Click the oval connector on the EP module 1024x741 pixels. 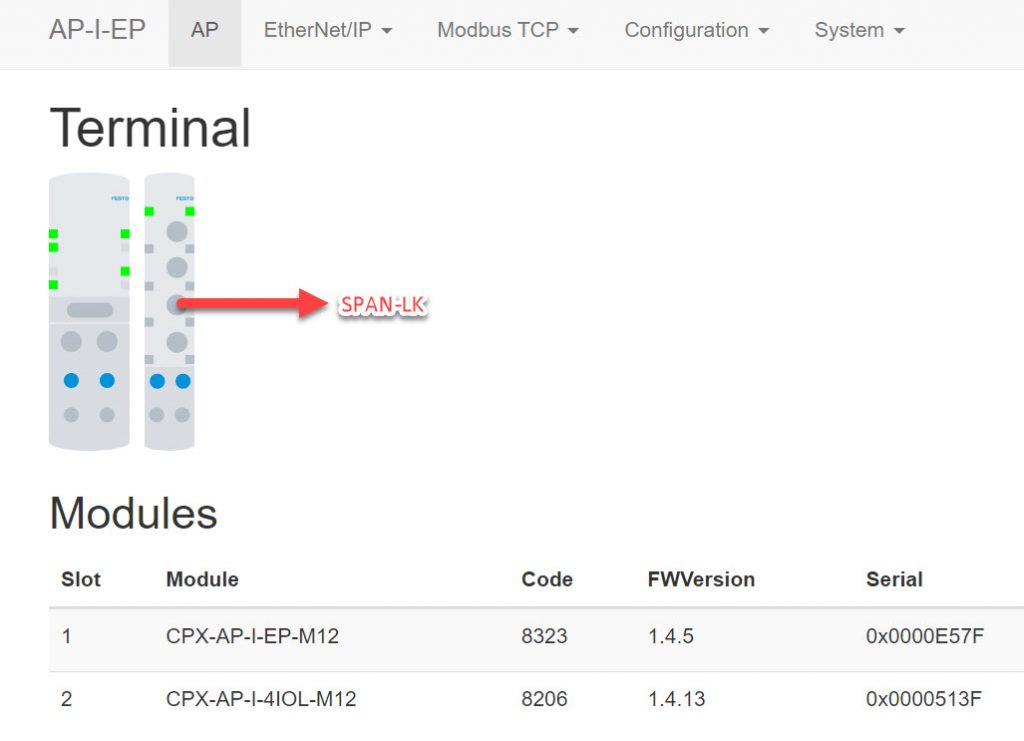[89, 309]
